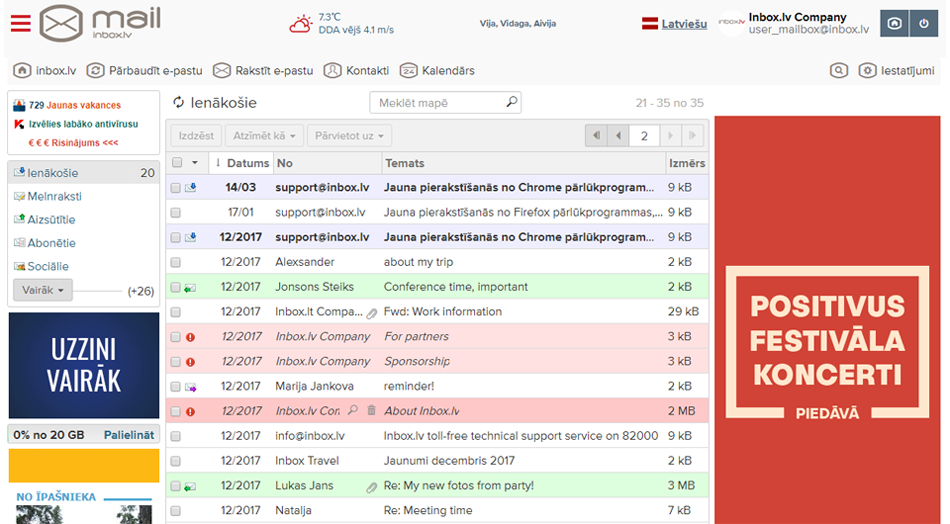Select the checkbox for Natalja's email
Screen dimensions: 950x524
[x=176, y=511]
